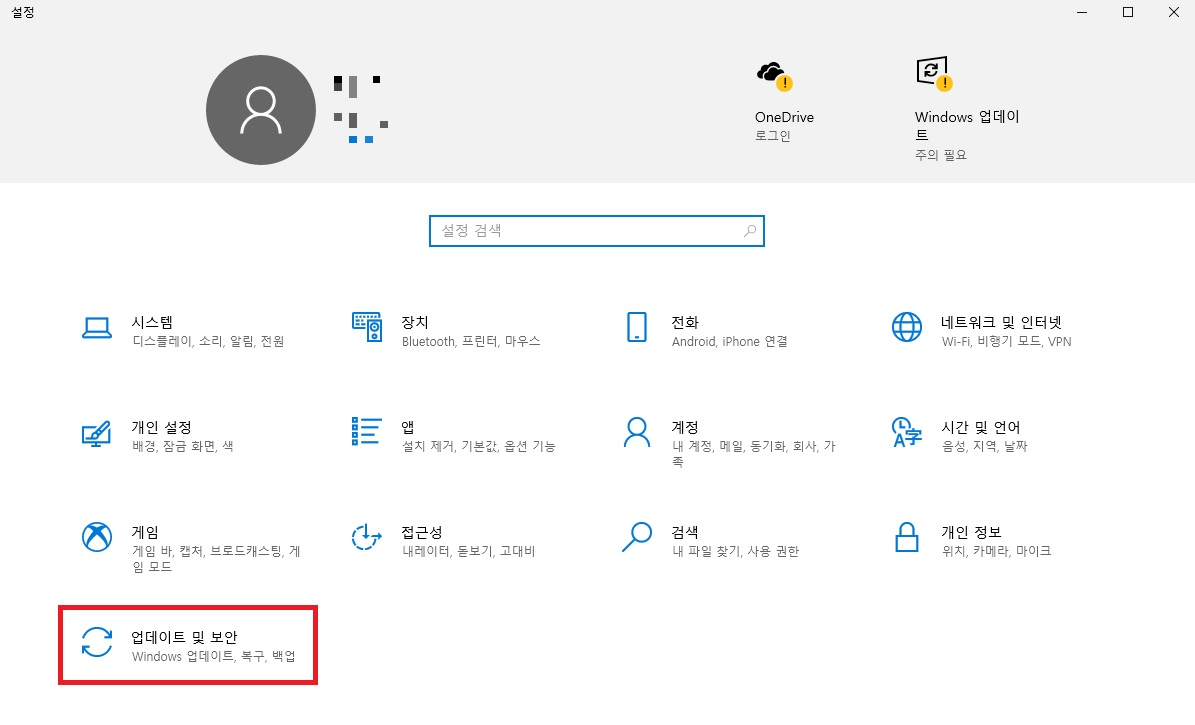Open the 계정 category title
This screenshot has height=725, width=1195.
tap(685, 427)
